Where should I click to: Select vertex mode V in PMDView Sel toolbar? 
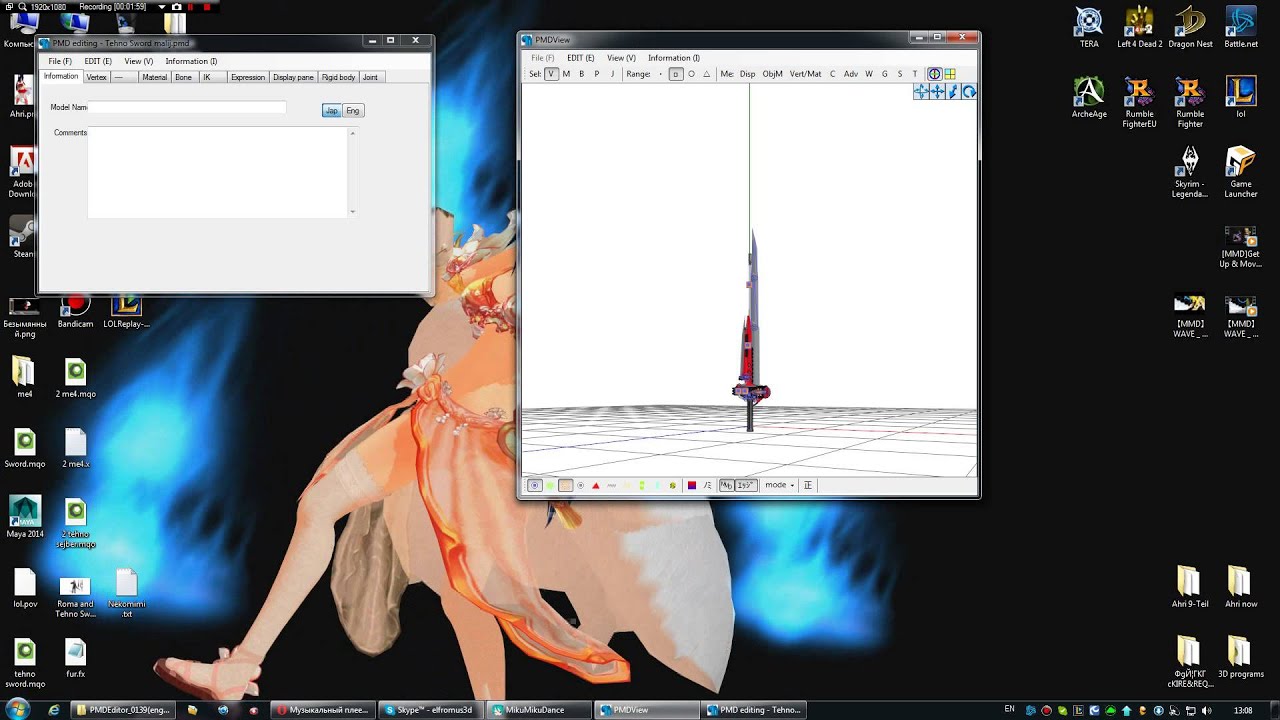click(x=551, y=74)
